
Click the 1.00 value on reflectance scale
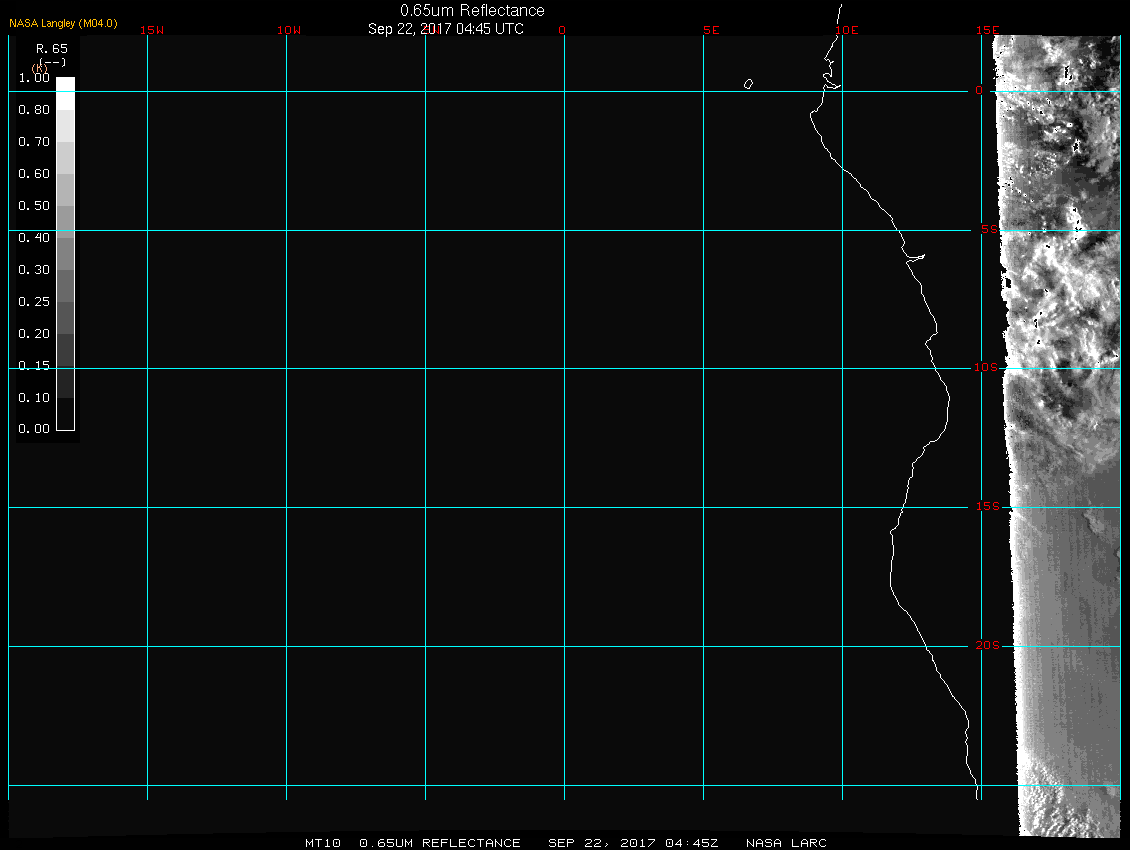tap(34, 78)
